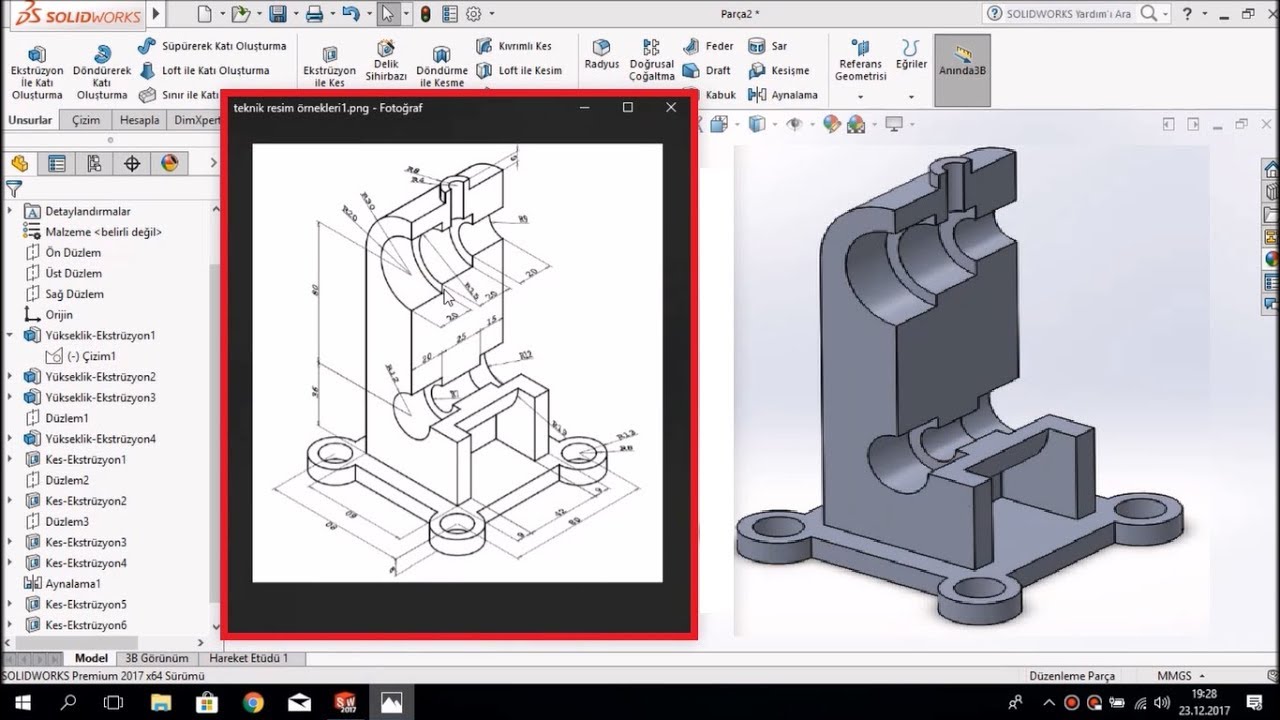Toggle Anında3B instant 3D mode
1280x720 pixels.
[x=962, y=70]
